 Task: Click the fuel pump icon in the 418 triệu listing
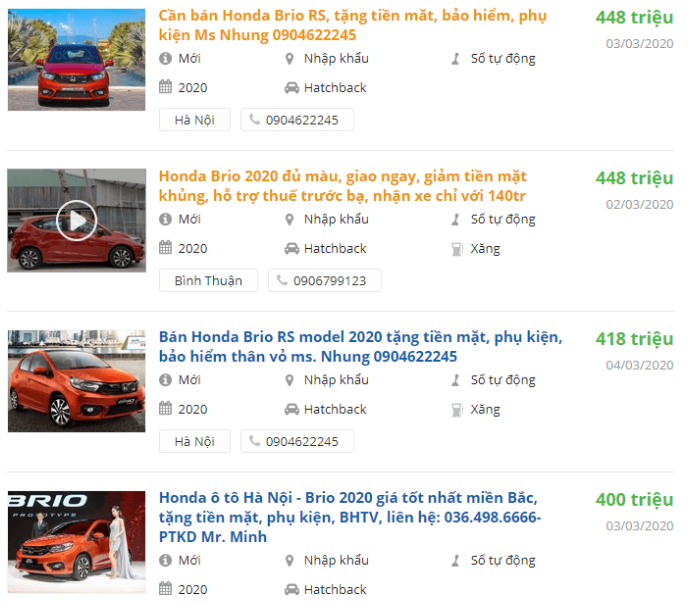(457, 410)
